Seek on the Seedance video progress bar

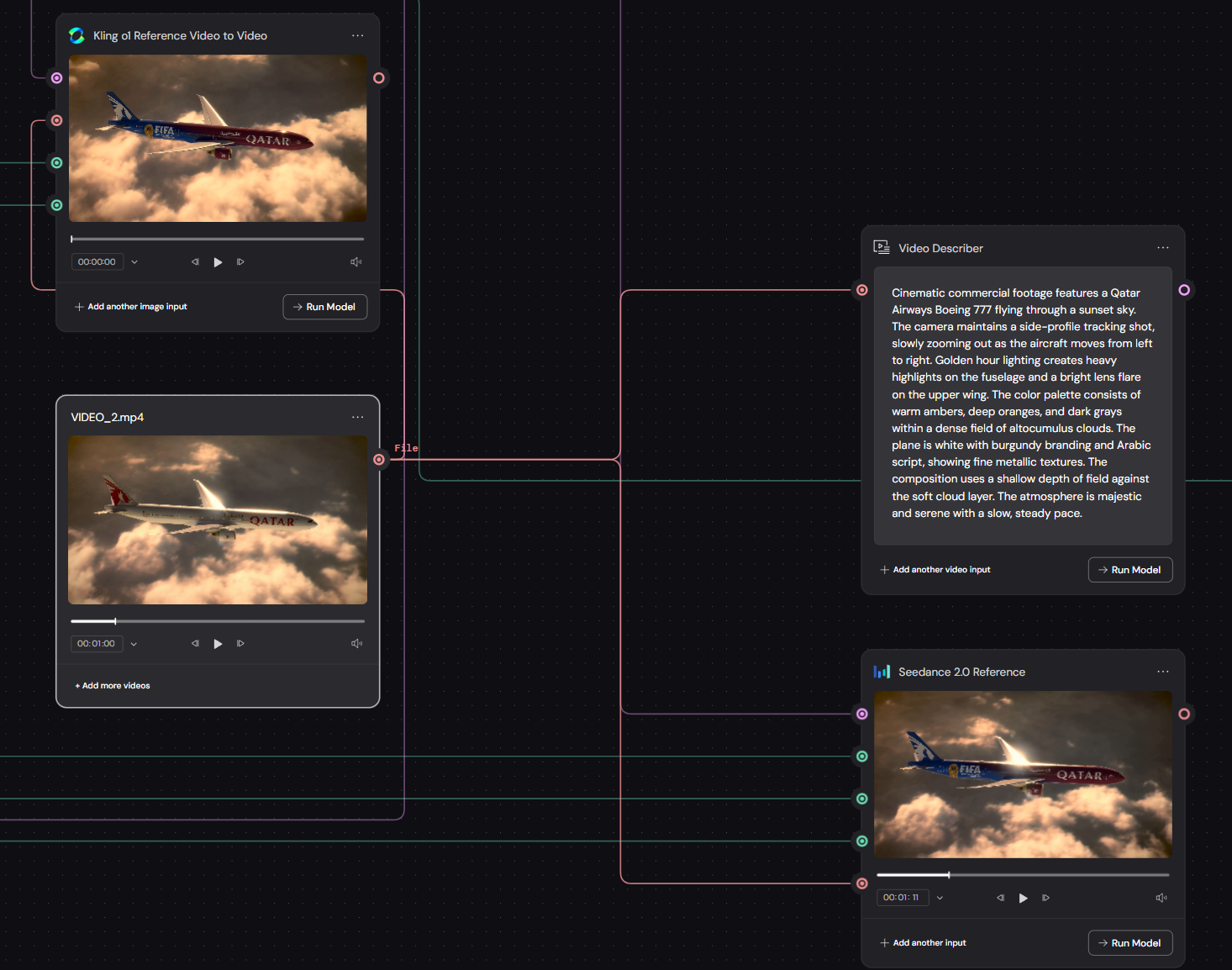[x=1023, y=875]
